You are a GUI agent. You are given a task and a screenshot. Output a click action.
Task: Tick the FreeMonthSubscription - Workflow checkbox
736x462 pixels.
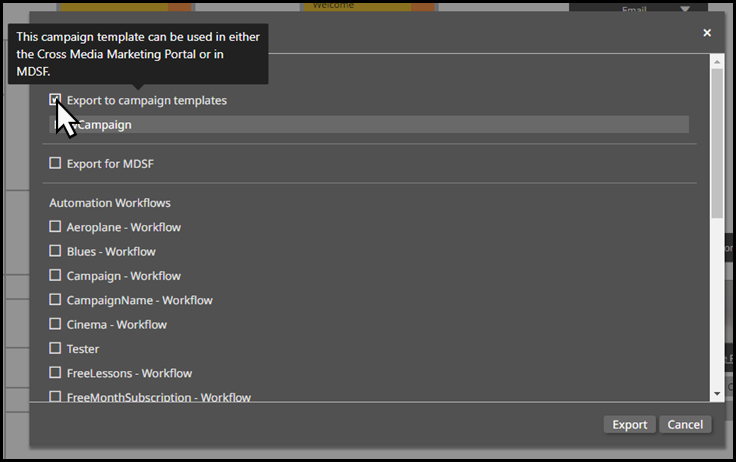(56, 396)
